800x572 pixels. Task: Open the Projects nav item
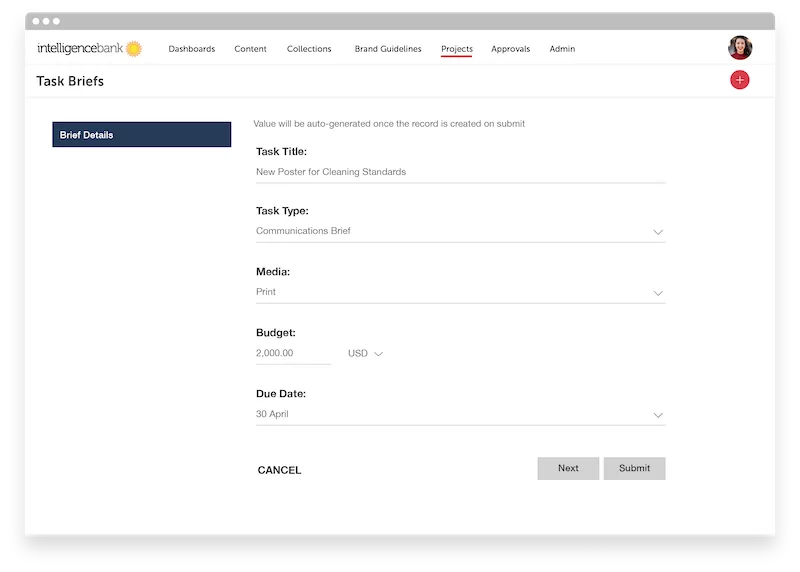click(x=457, y=49)
